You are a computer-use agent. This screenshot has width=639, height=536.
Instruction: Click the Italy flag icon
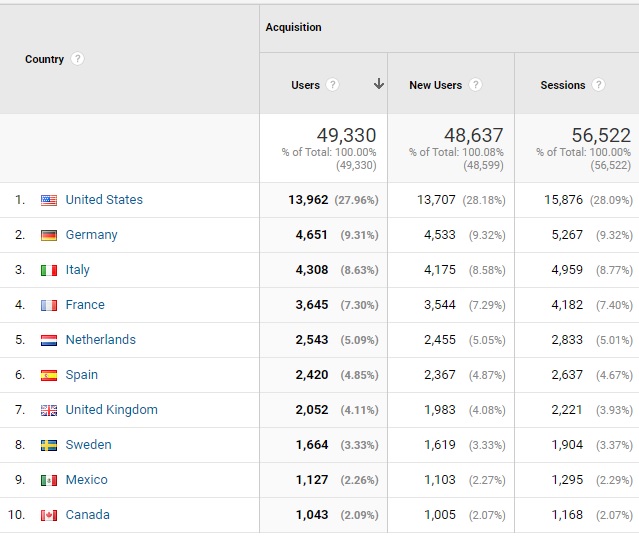49,270
